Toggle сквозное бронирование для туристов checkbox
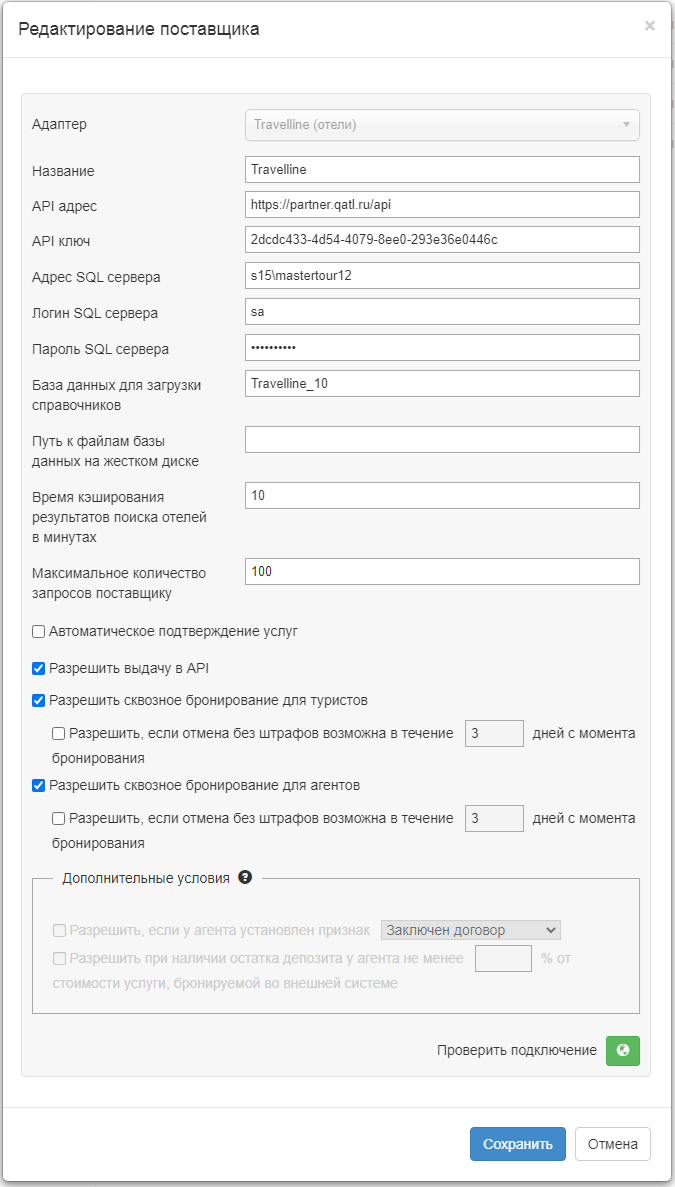675x1187 pixels. point(39,700)
